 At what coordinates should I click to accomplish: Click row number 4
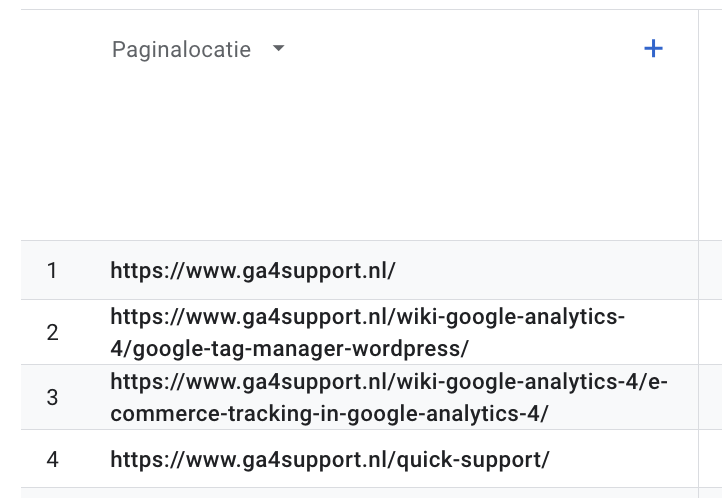[x=52, y=460]
